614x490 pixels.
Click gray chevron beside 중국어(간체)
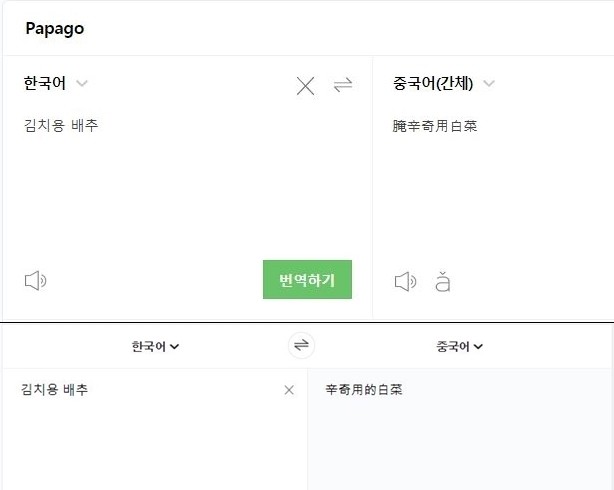tap(488, 83)
